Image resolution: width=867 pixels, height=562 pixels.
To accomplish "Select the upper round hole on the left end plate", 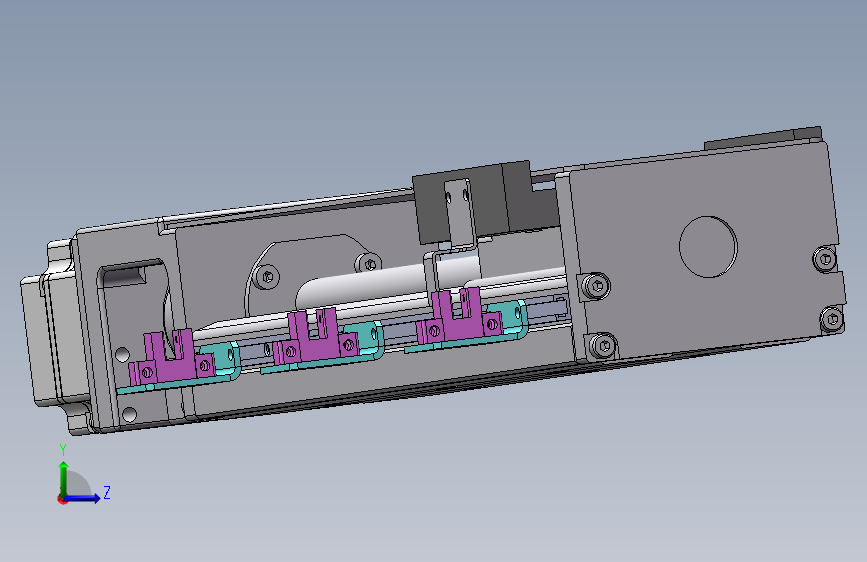I will click(x=123, y=355).
